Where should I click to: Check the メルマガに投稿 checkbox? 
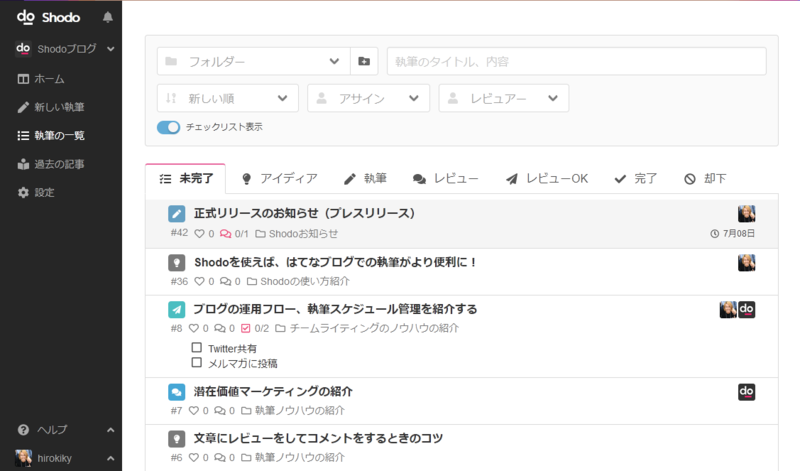click(196, 362)
